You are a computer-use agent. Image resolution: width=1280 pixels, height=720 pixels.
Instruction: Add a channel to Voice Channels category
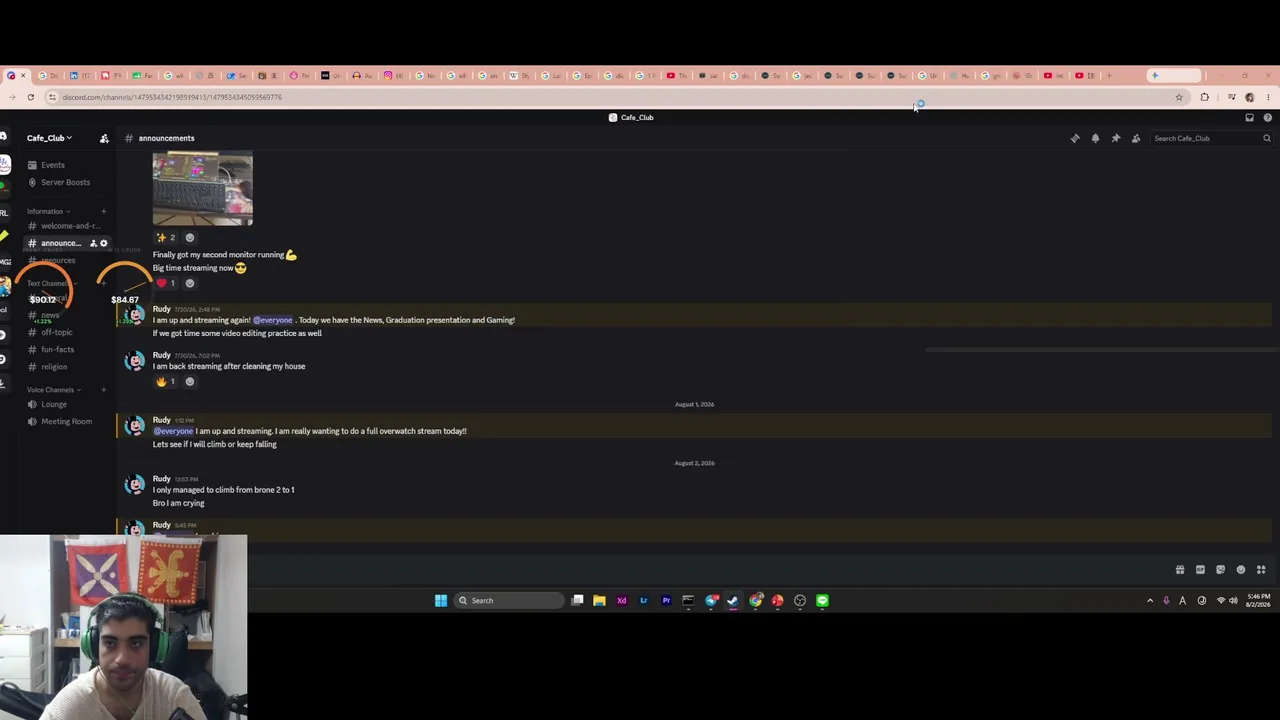pyautogui.click(x=103, y=389)
